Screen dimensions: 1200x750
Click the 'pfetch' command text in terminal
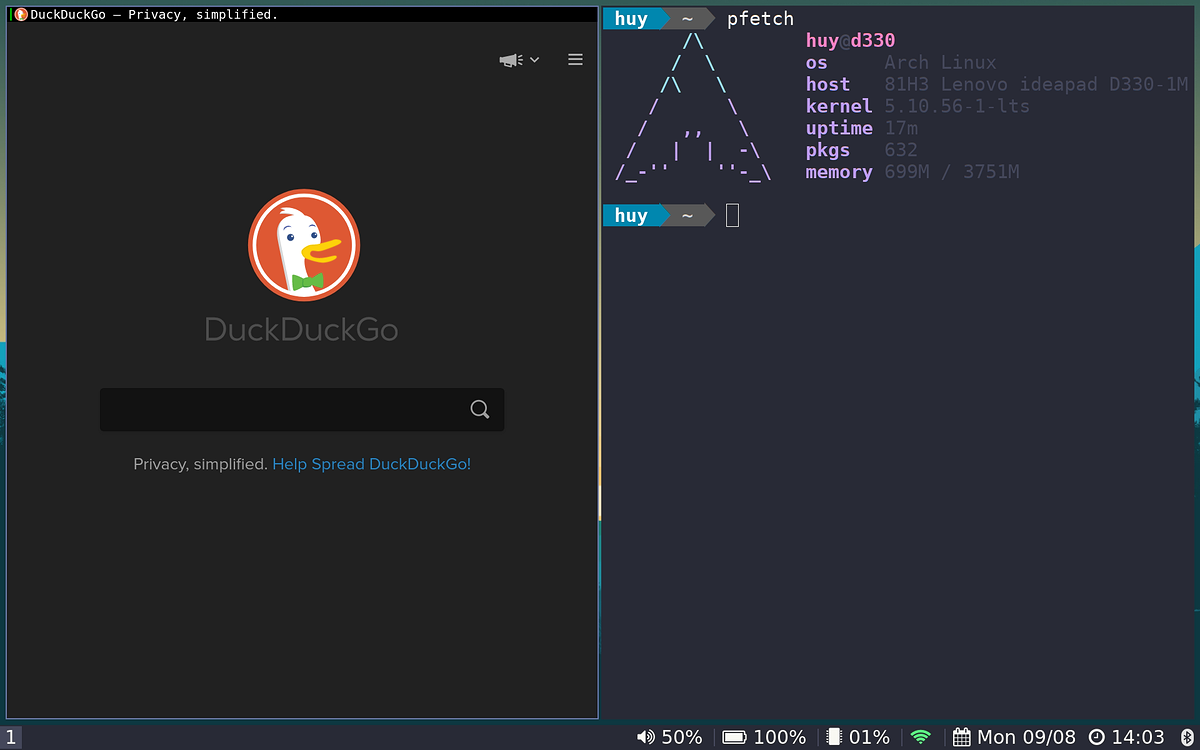pyautogui.click(x=760, y=19)
